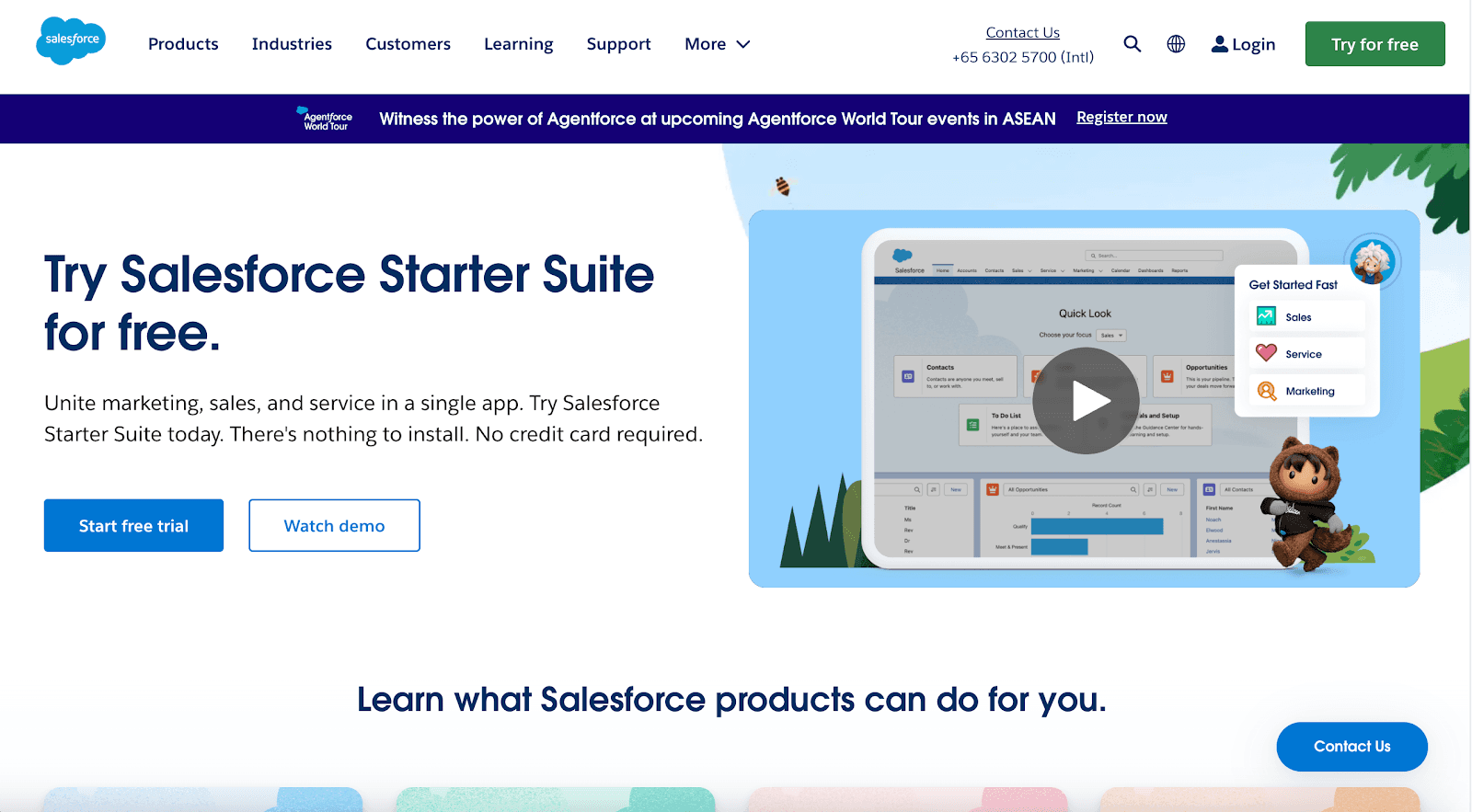Click the Sales chart icon
Screen dimensions: 1472x812
click(1267, 316)
